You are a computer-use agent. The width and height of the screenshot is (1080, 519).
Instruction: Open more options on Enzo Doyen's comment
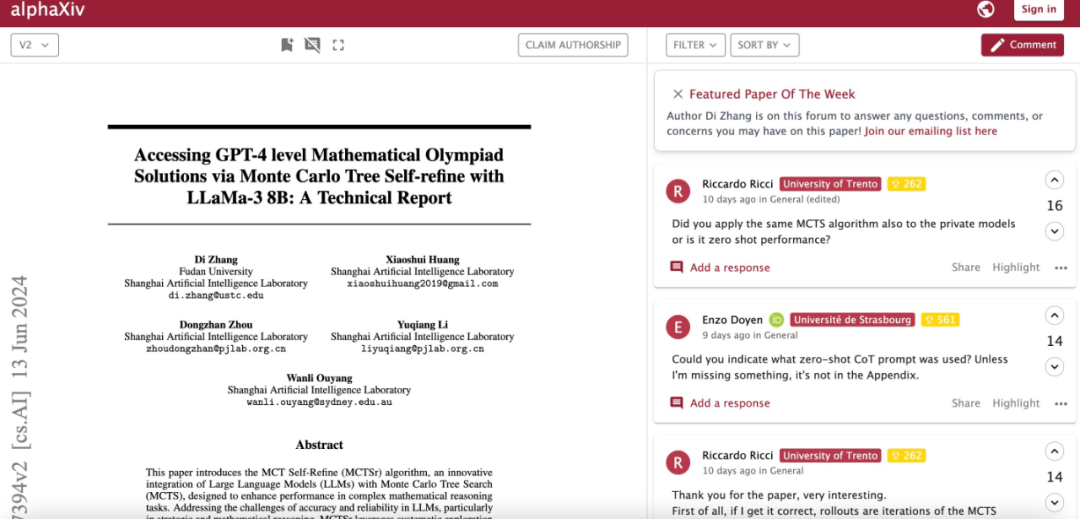click(1061, 403)
